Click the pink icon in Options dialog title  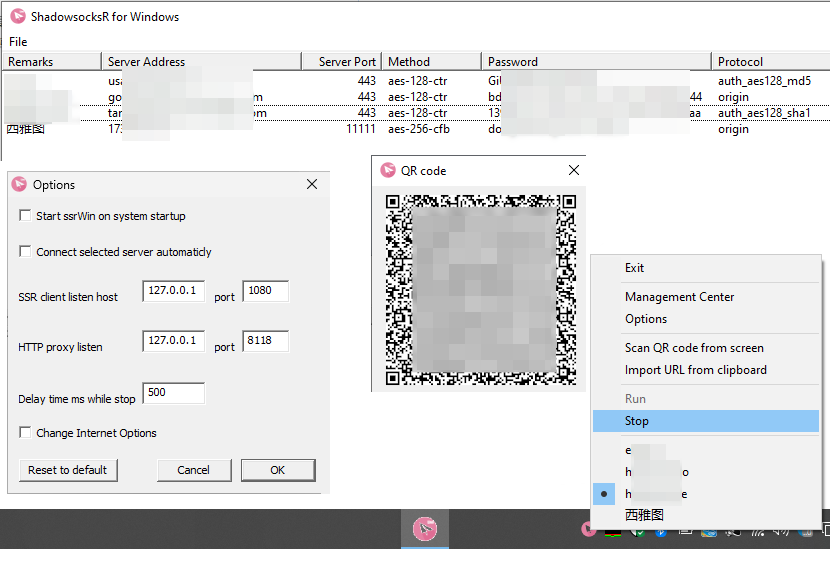click(x=20, y=184)
